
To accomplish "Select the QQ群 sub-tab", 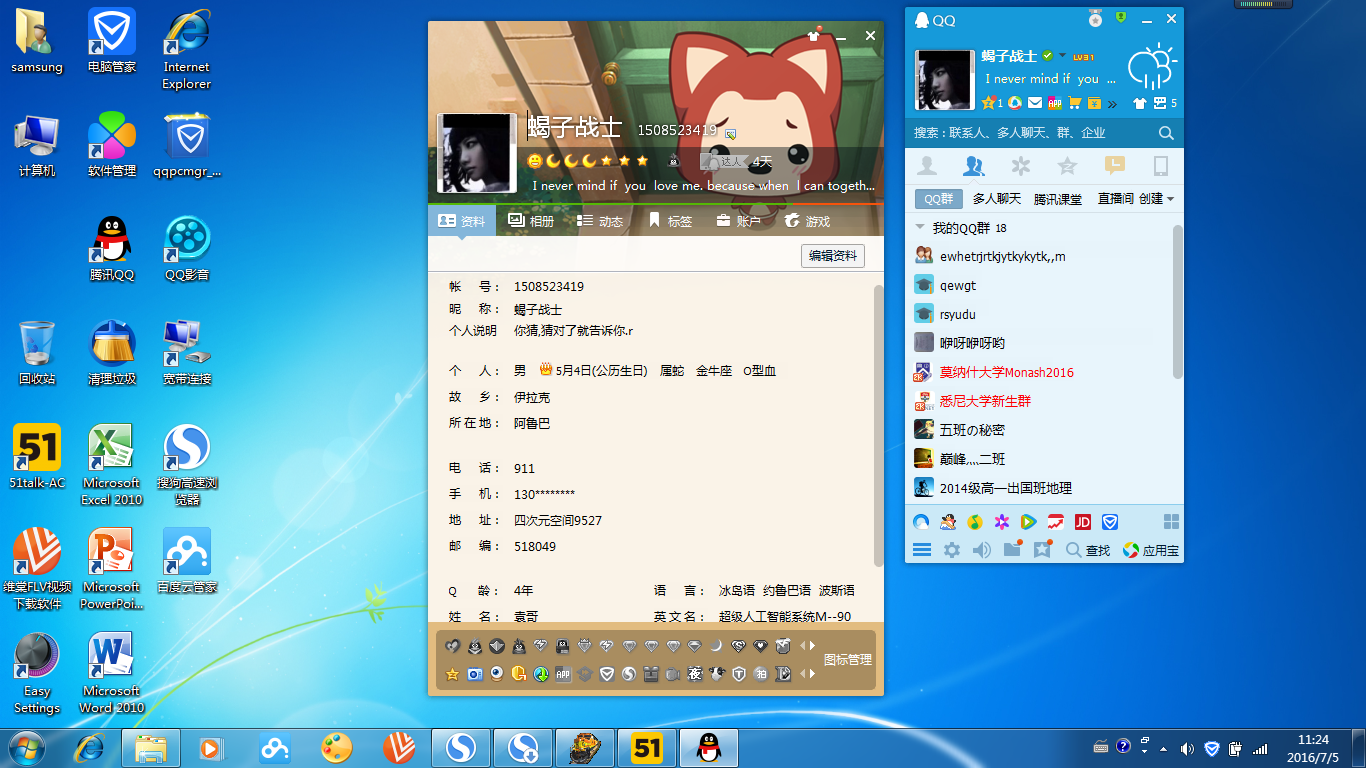I will pos(939,199).
